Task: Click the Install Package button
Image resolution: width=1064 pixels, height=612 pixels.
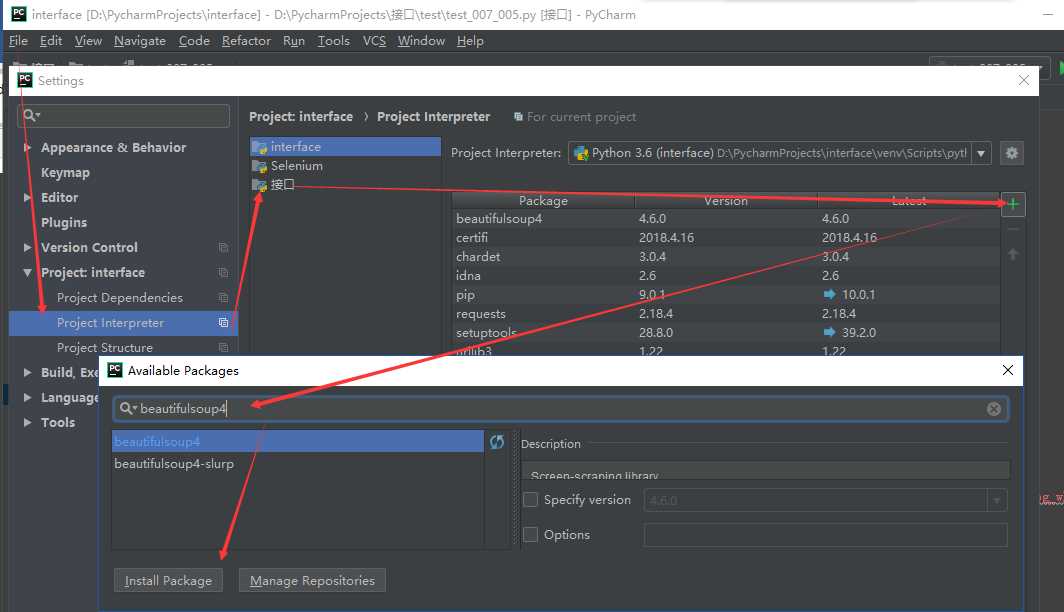Action: (168, 581)
